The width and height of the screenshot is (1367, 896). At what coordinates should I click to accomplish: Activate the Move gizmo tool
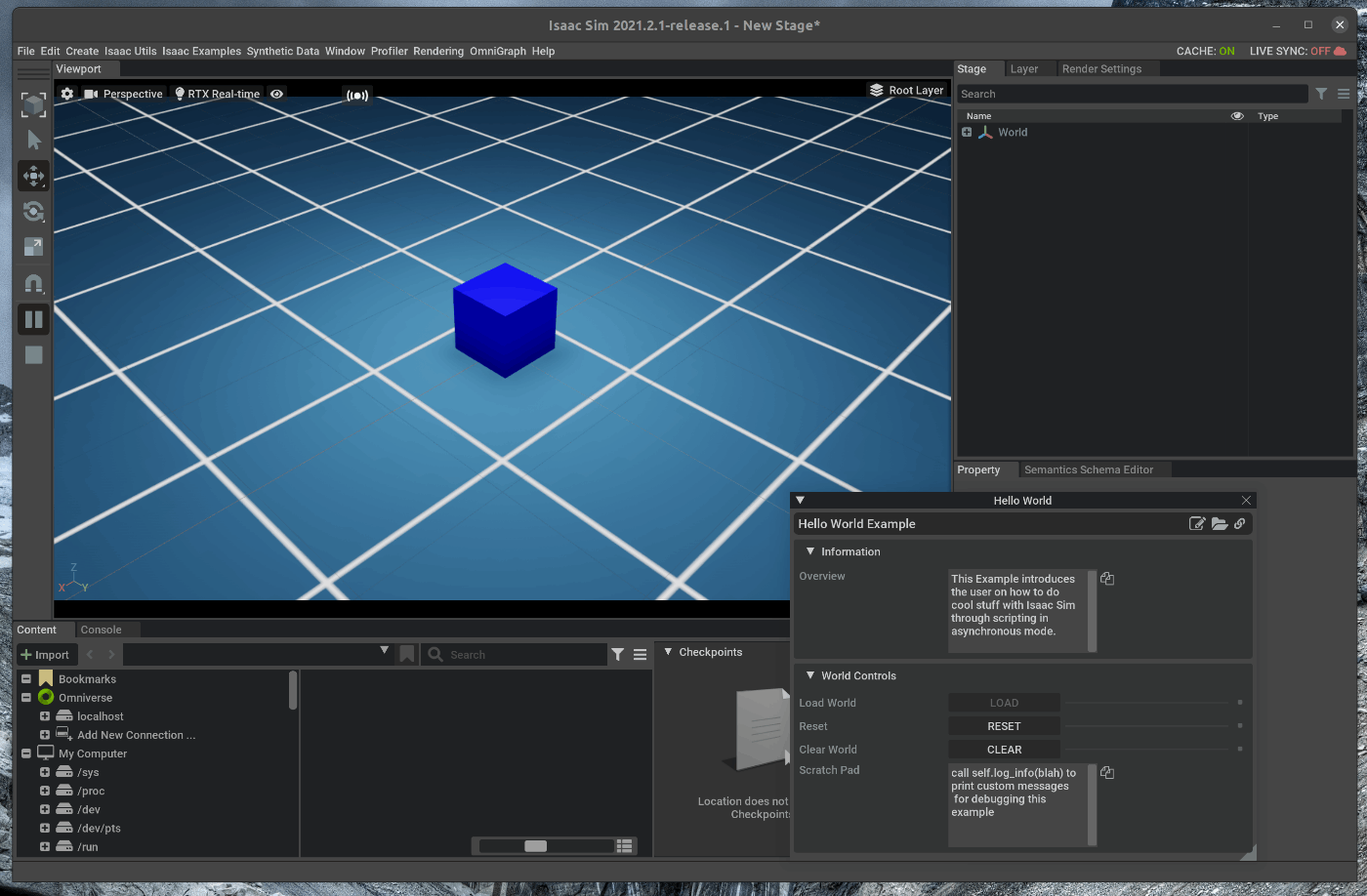33,176
